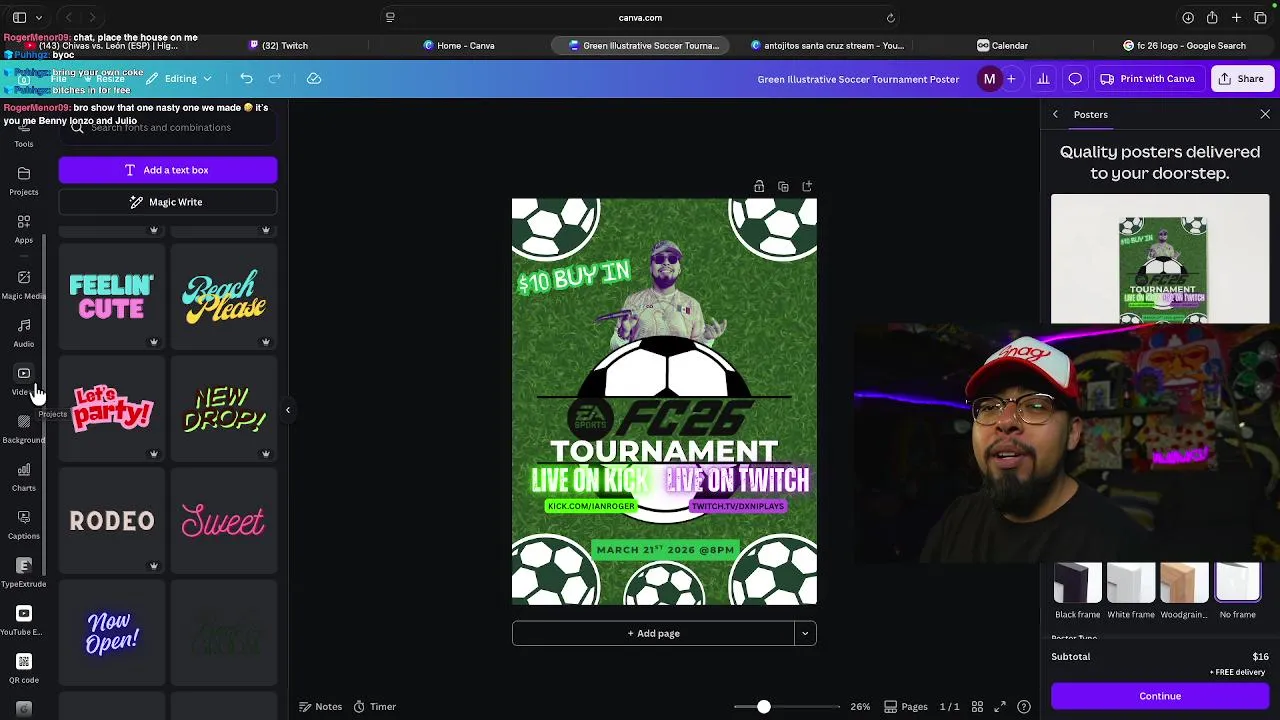Select the Let's Party font combination
This screenshot has height=720, width=1280.
112,409
